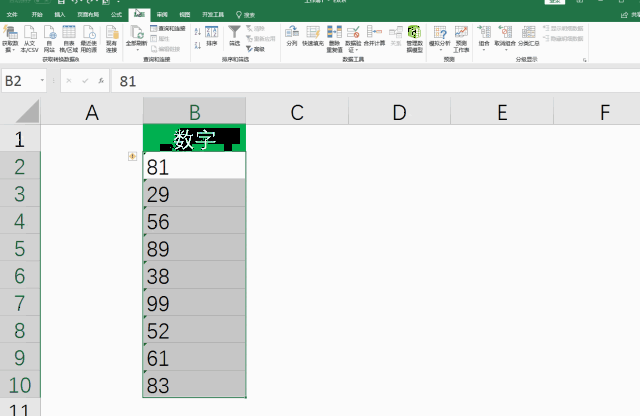Toggle the 筛选 (Filter) funnel icon
This screenshot has height=416, width=640.
coord(234,33)
